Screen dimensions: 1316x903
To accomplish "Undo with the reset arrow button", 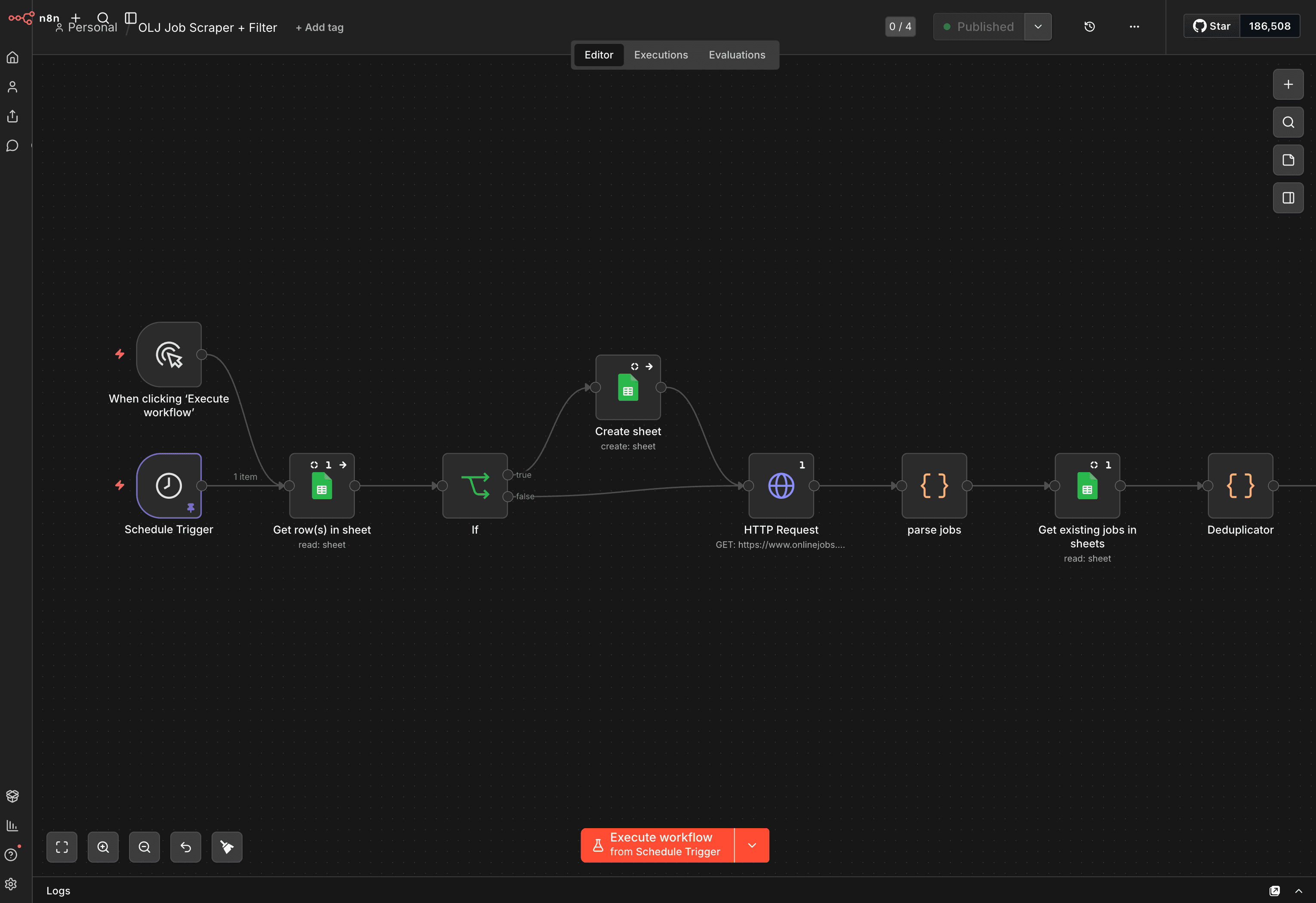I will tap(186, 847).
